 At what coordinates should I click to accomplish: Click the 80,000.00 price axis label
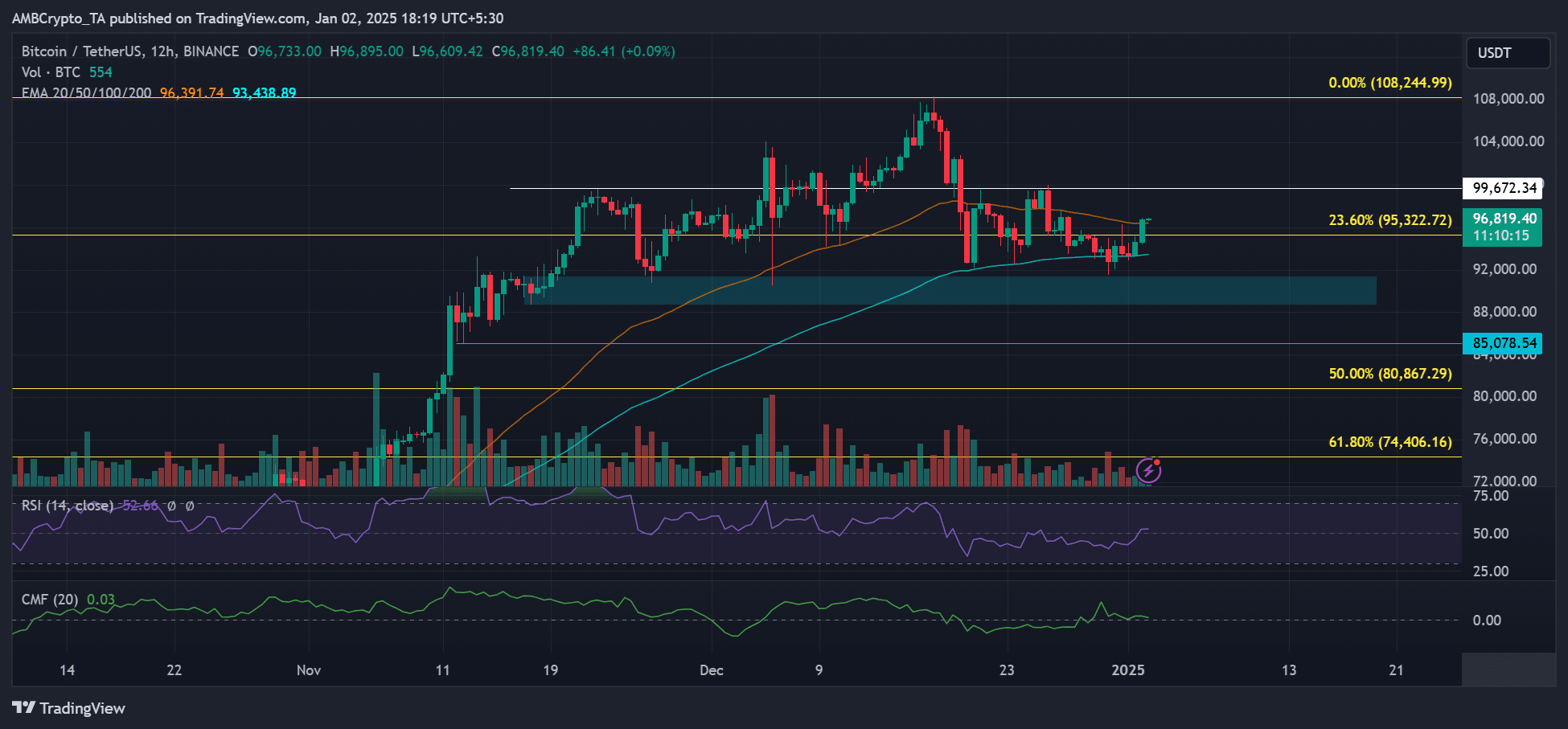pos(1504,396)
